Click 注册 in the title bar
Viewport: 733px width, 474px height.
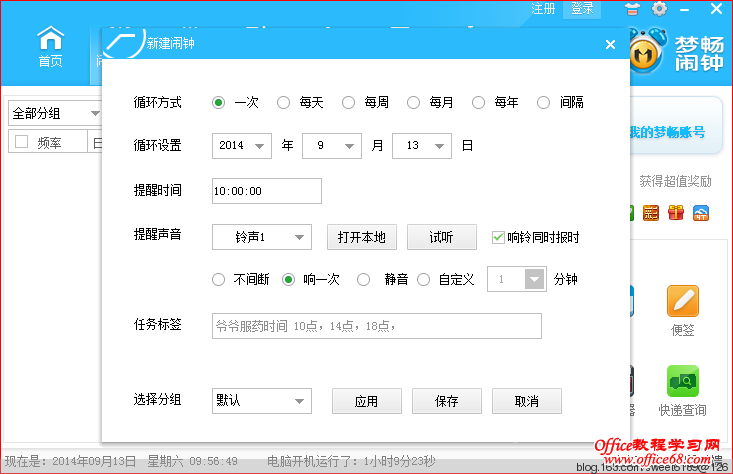(x=544, y=9)
